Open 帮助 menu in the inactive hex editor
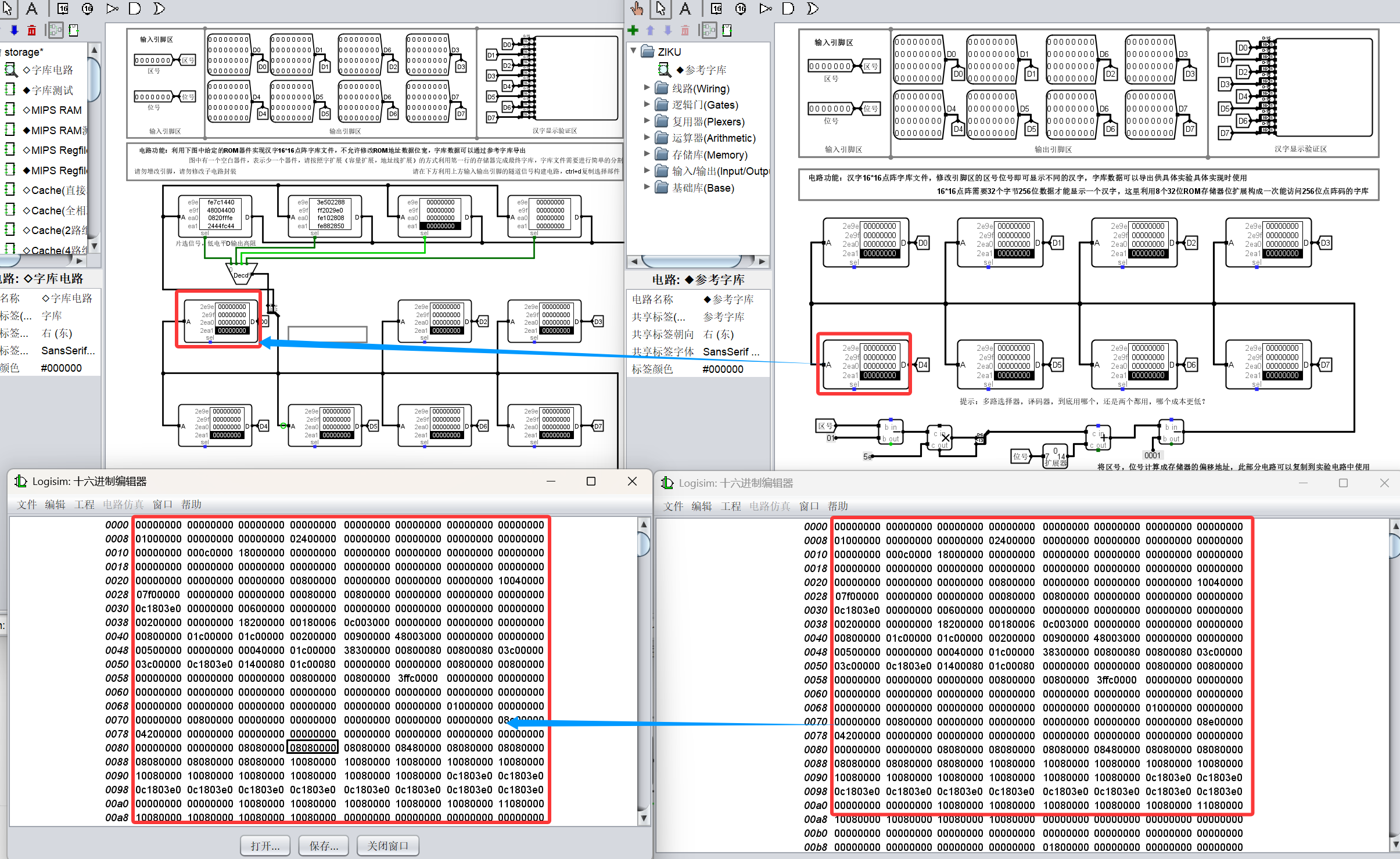Screen dimensions: 1400x859 pyautogui.click(x=837, y=506)
